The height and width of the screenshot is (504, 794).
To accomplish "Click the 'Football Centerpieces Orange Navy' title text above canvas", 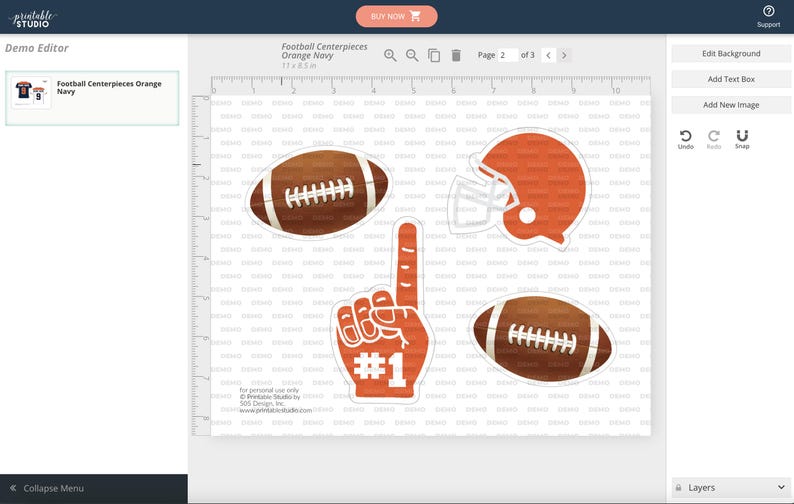I will [325, 51].
